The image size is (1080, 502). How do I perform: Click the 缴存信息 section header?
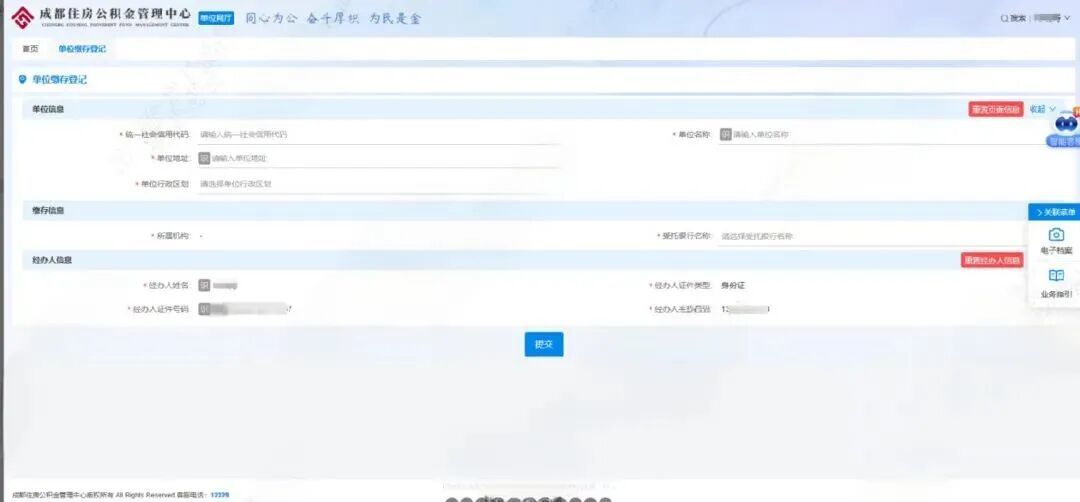point(48,210)
